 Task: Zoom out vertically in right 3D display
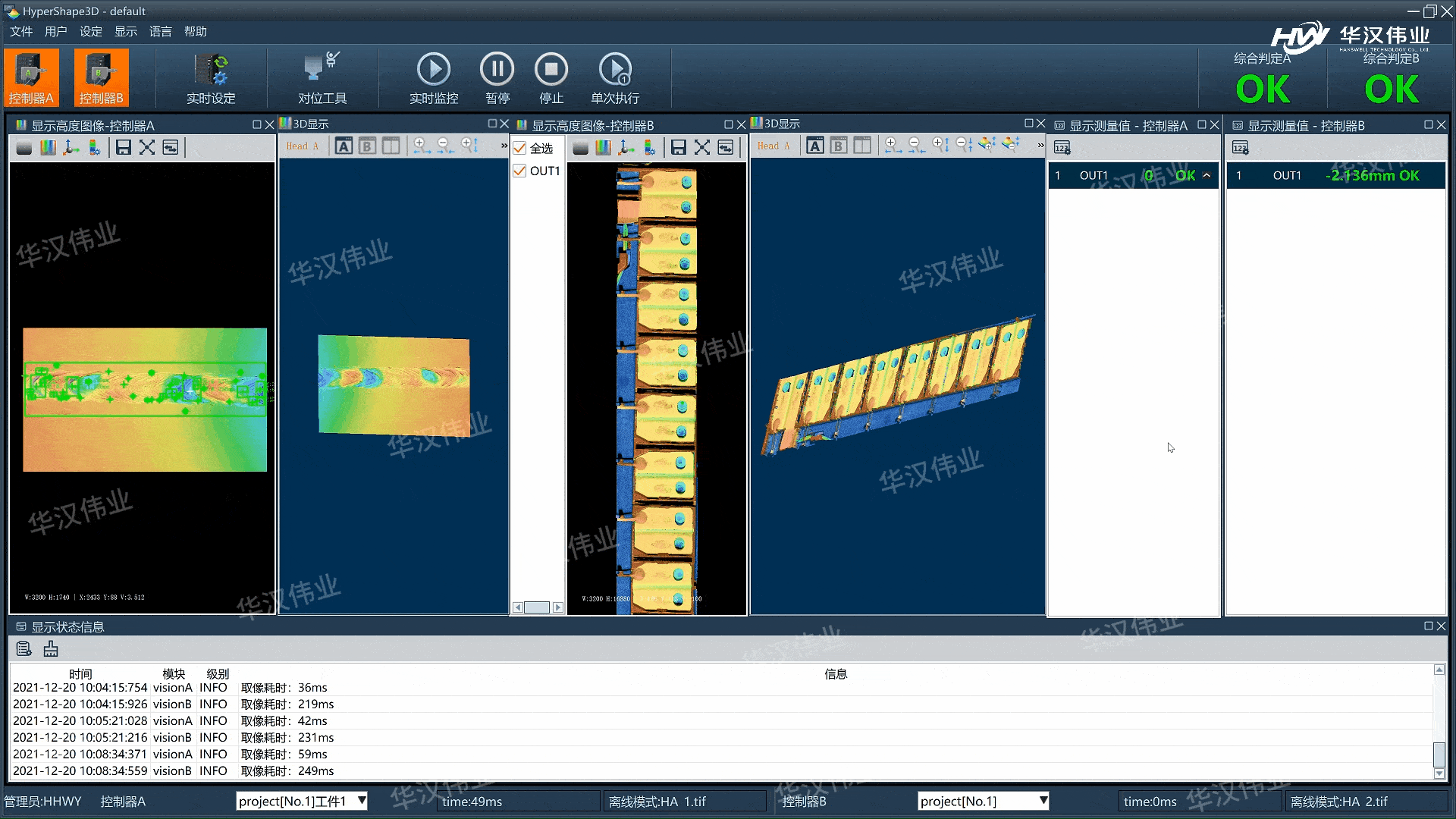coord(964,146)
